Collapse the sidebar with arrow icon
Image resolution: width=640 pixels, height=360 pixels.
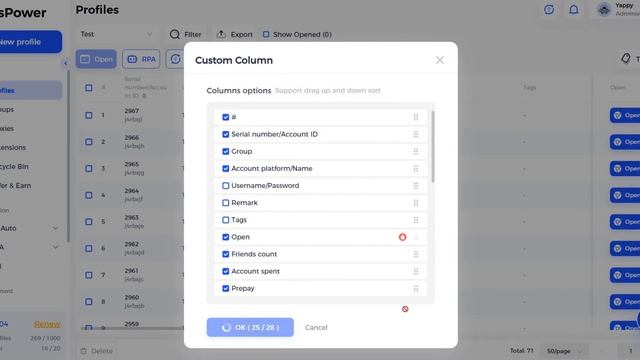coord(65,63)
